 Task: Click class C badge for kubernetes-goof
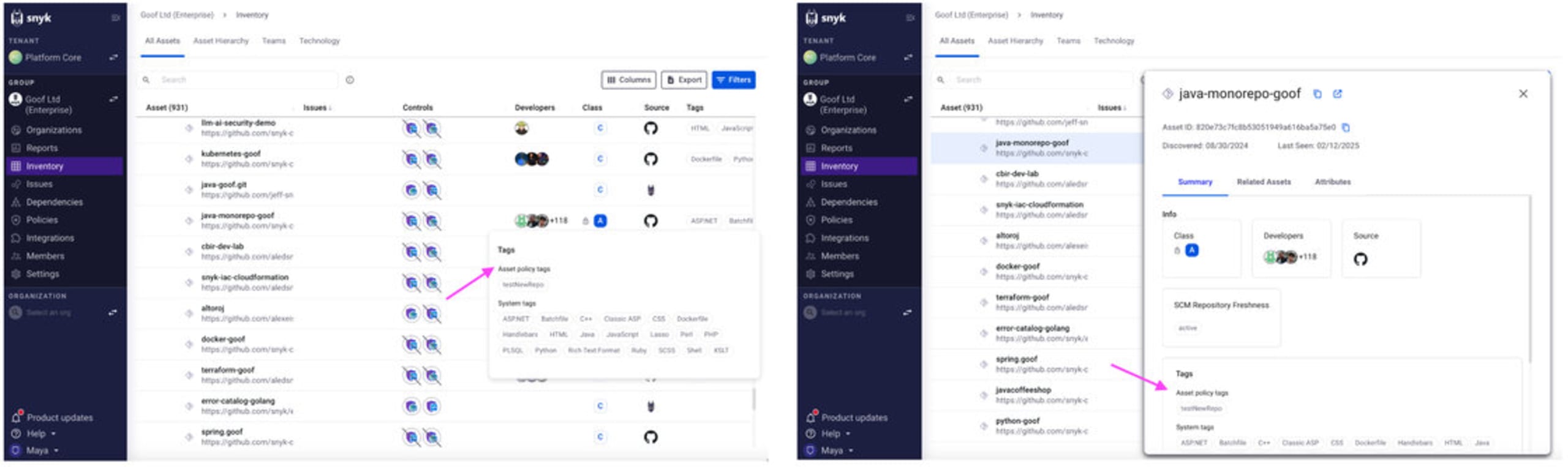(600, 159)
